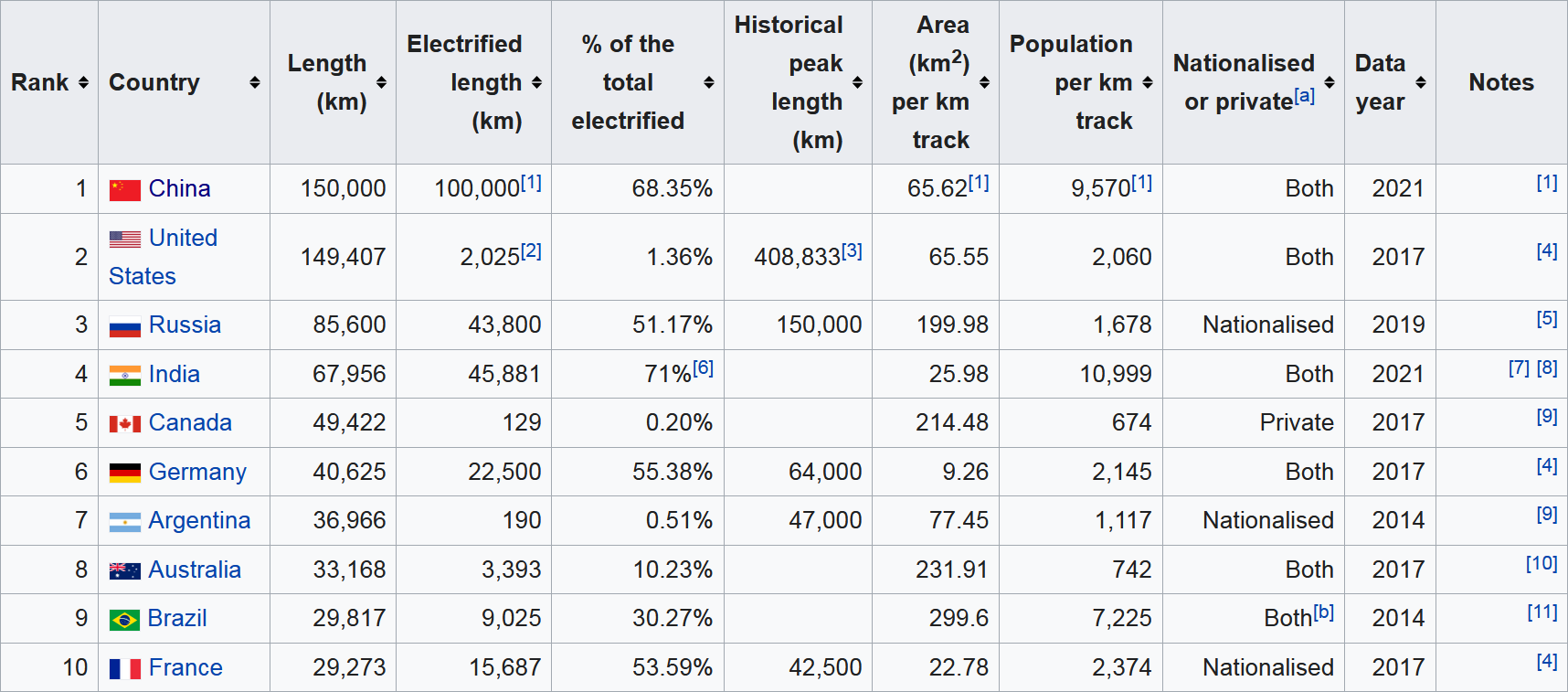Sort by Population per km track arrows
Screen dimensions: 1568x692
(x=1148, y=82)
